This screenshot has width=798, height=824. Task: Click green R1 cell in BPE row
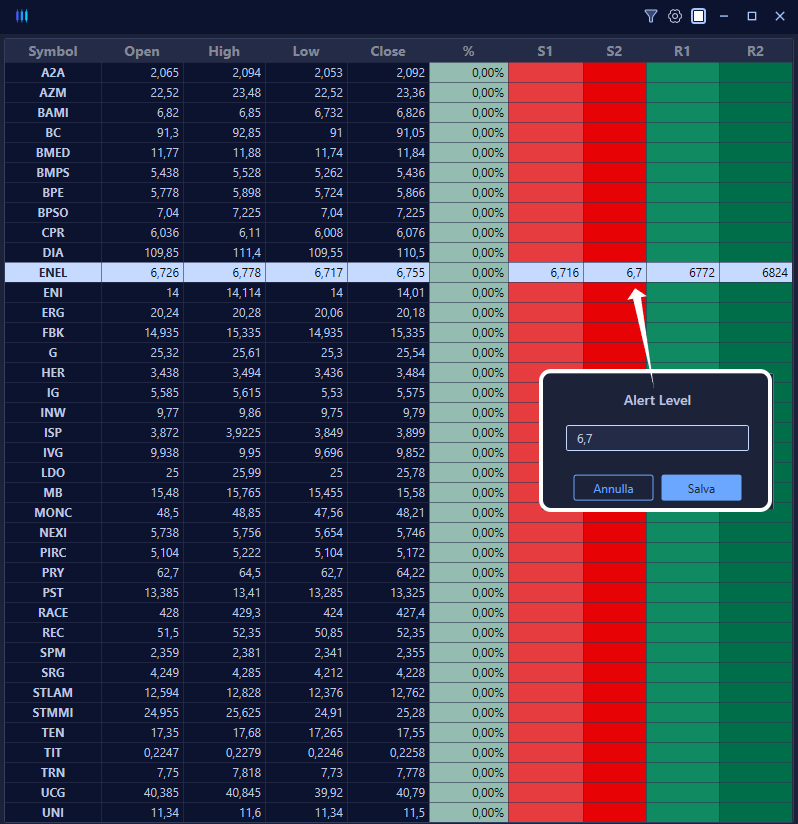pyautogui.click(x=683, y=192)
